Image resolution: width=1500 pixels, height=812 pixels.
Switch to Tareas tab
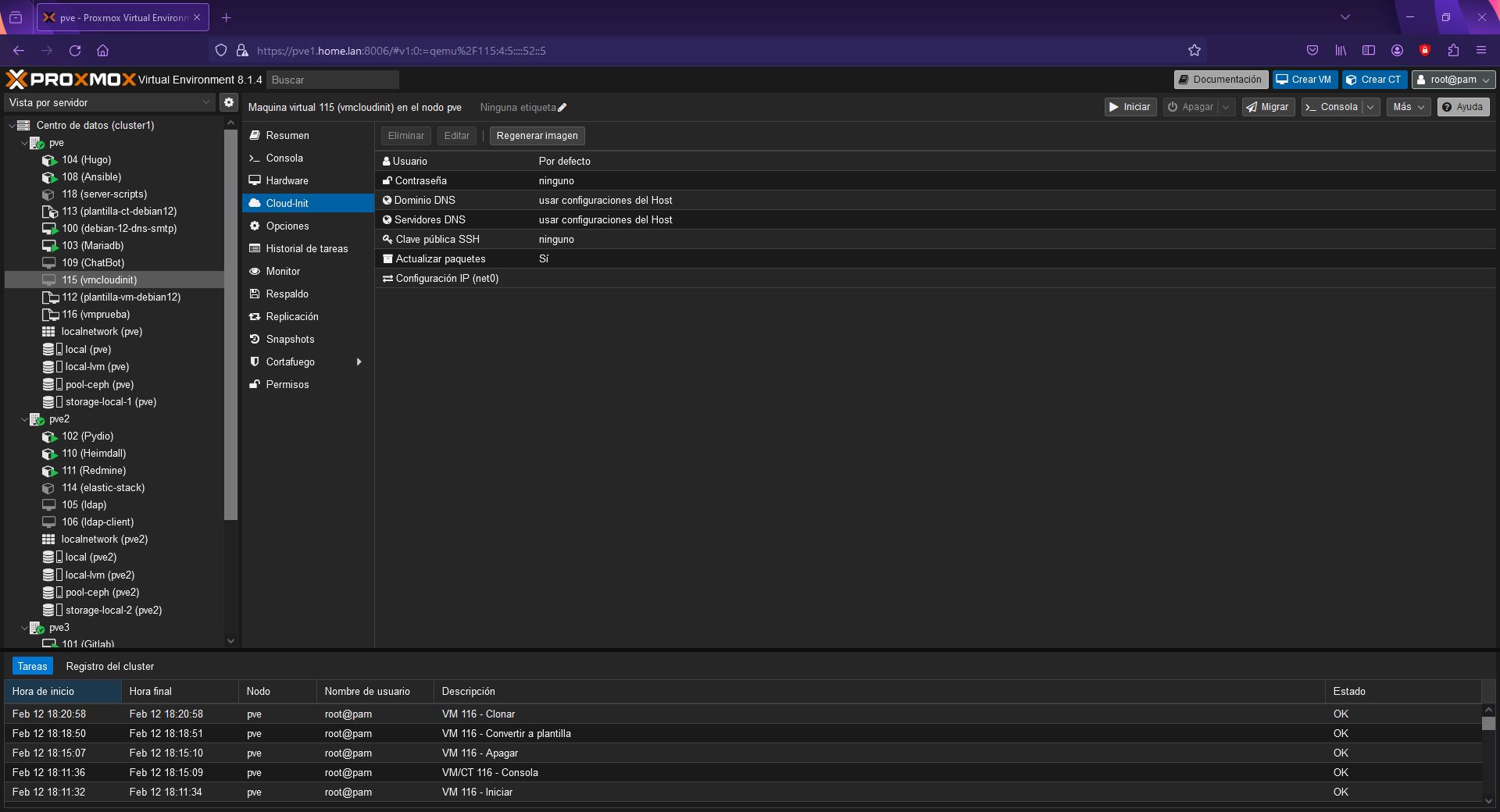pyautogui.click(x=33, y=667)
